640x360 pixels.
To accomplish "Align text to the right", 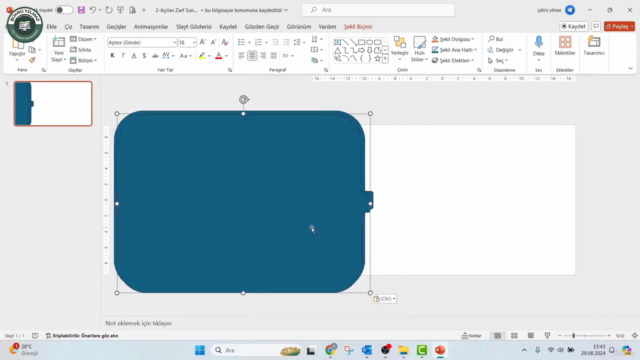I will (263, 56).
